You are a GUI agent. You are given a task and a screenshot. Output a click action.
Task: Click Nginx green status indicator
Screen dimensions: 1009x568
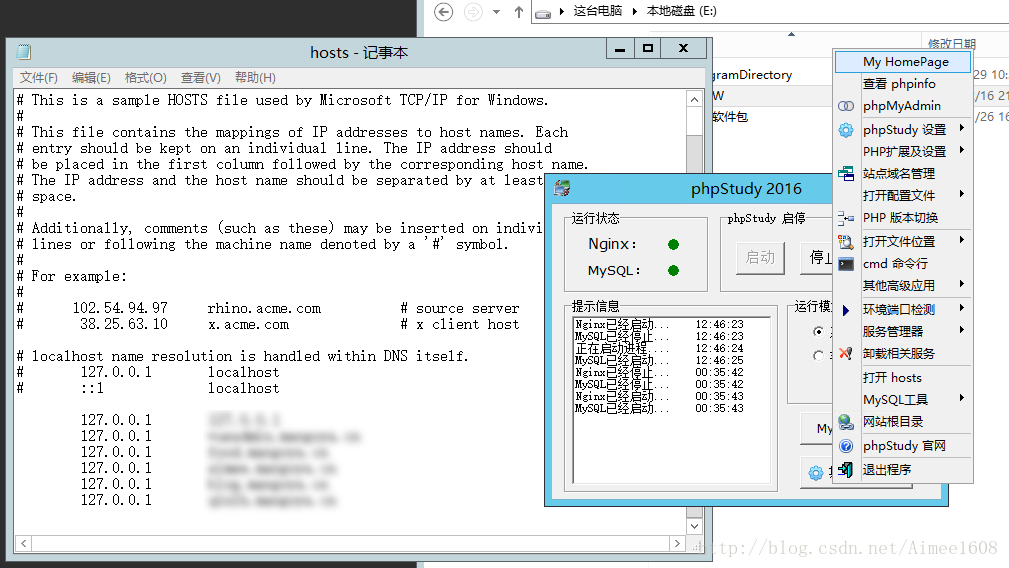point(673,244)
